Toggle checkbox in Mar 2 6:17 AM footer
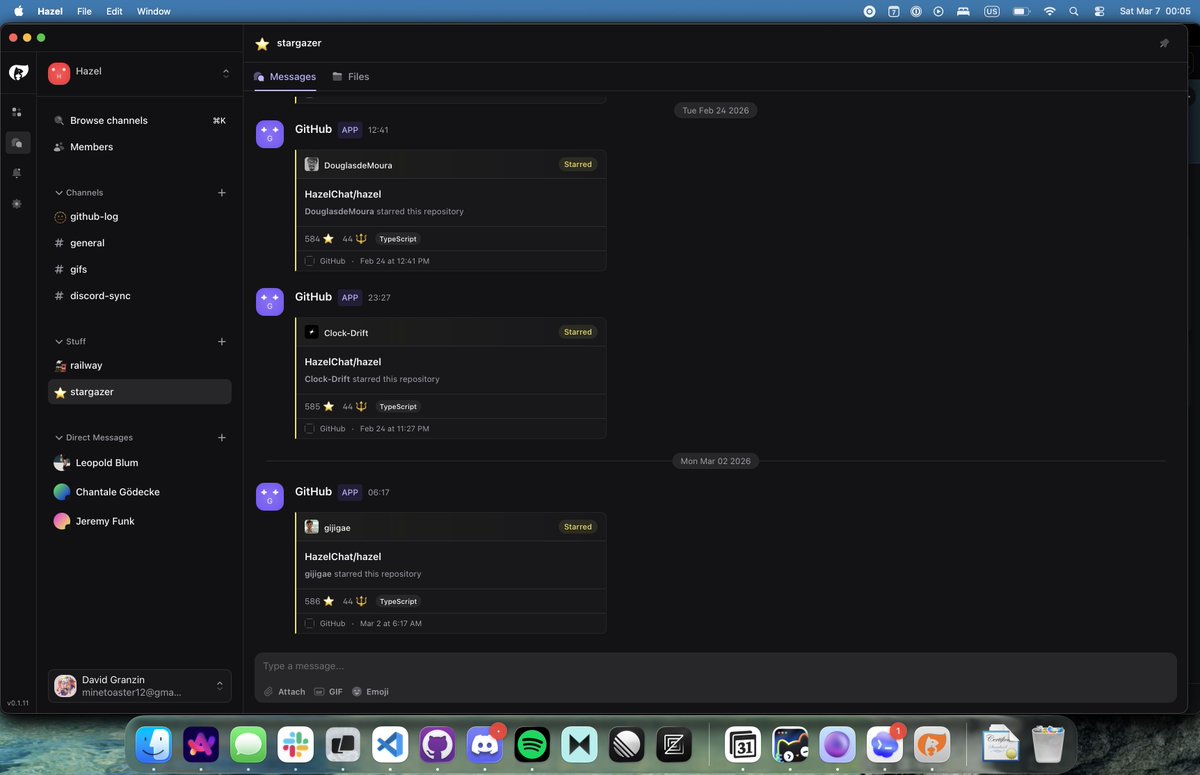1200x775 pixels. click(x=310, y=623)
